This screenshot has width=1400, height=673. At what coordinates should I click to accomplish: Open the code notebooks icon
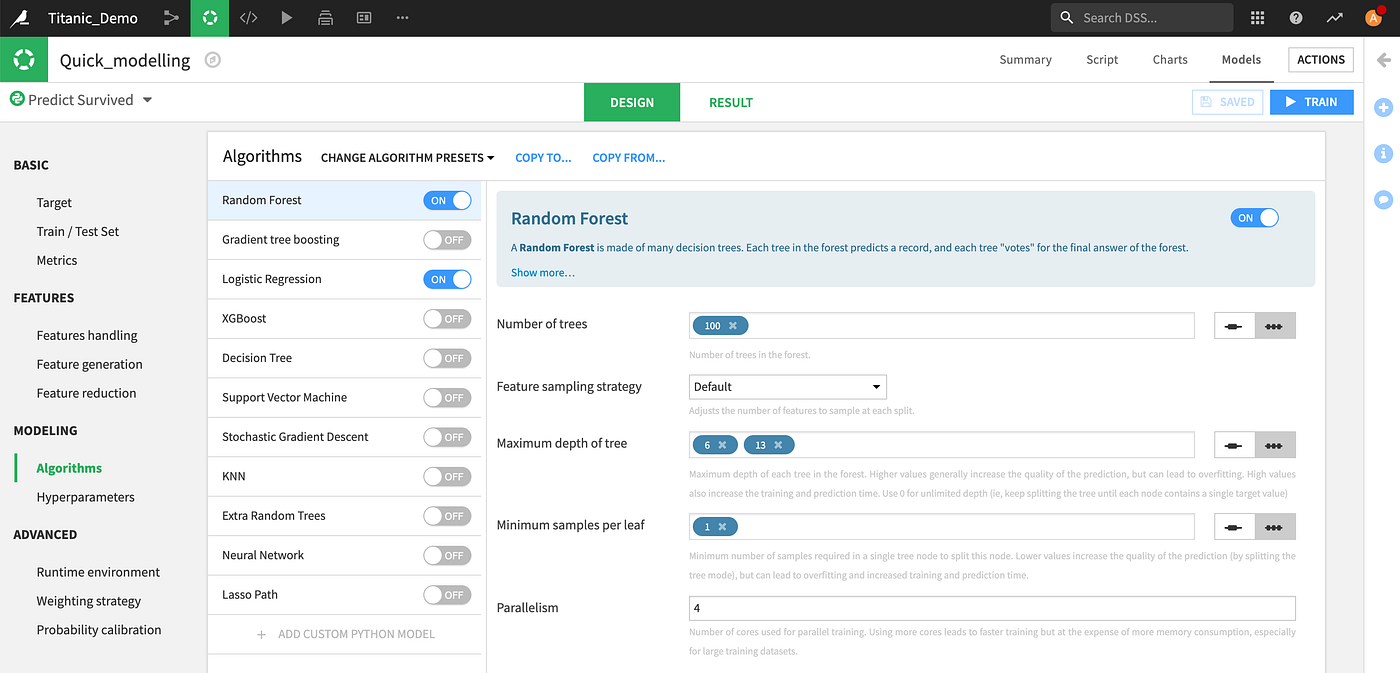tap(248, 18)
